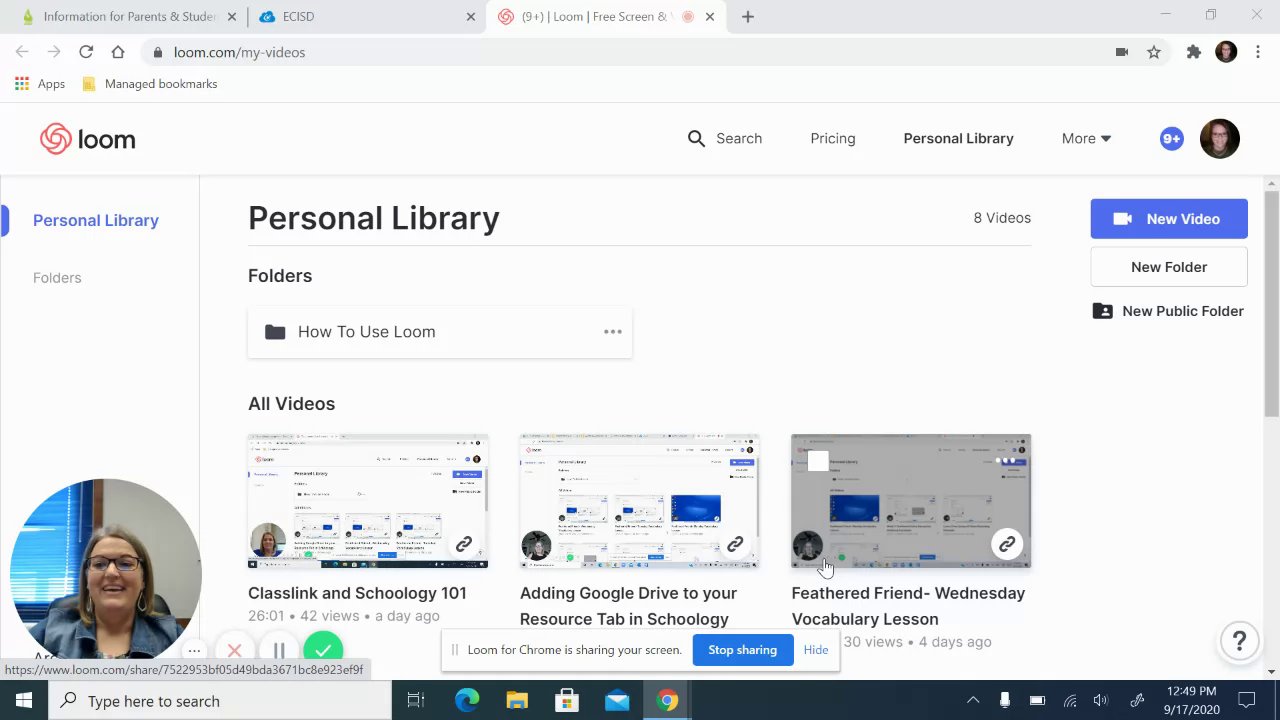Open the Adding Google Drive to your Resource Tab video title
The image size is (1280, 720).
click(x=628, y=606)
